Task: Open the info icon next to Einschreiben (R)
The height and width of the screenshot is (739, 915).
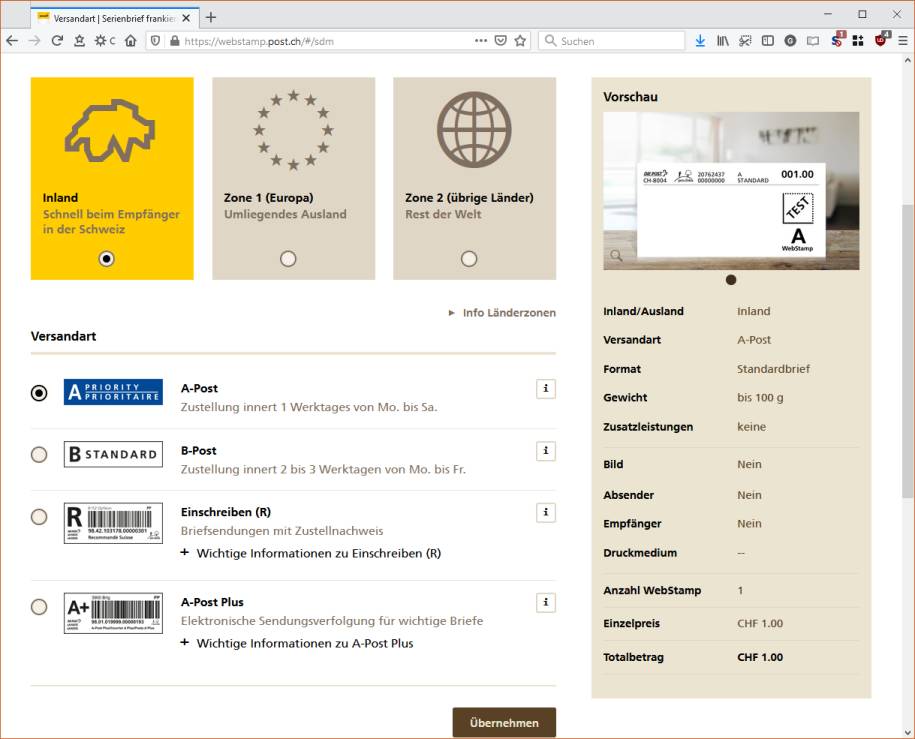Action: pyautogui.click(x=545, y=512)
